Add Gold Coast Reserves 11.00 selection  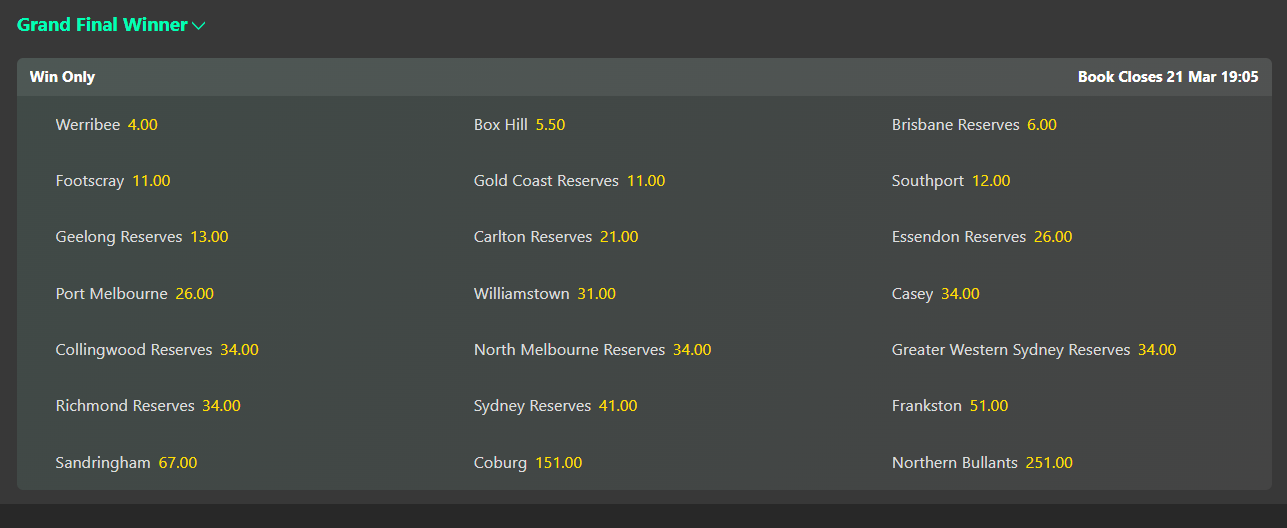[569, 181]
